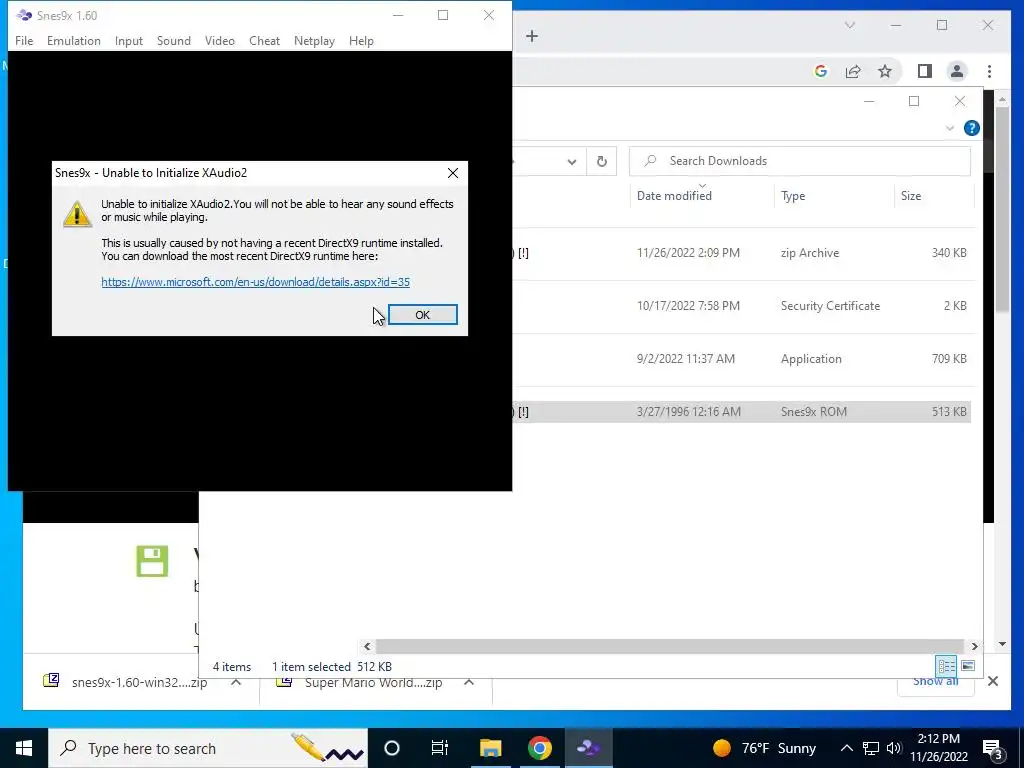Click the taskbar search box
Image resolution: width=1024 pixels, height=768 pixels.
click(x=208, y=748)
